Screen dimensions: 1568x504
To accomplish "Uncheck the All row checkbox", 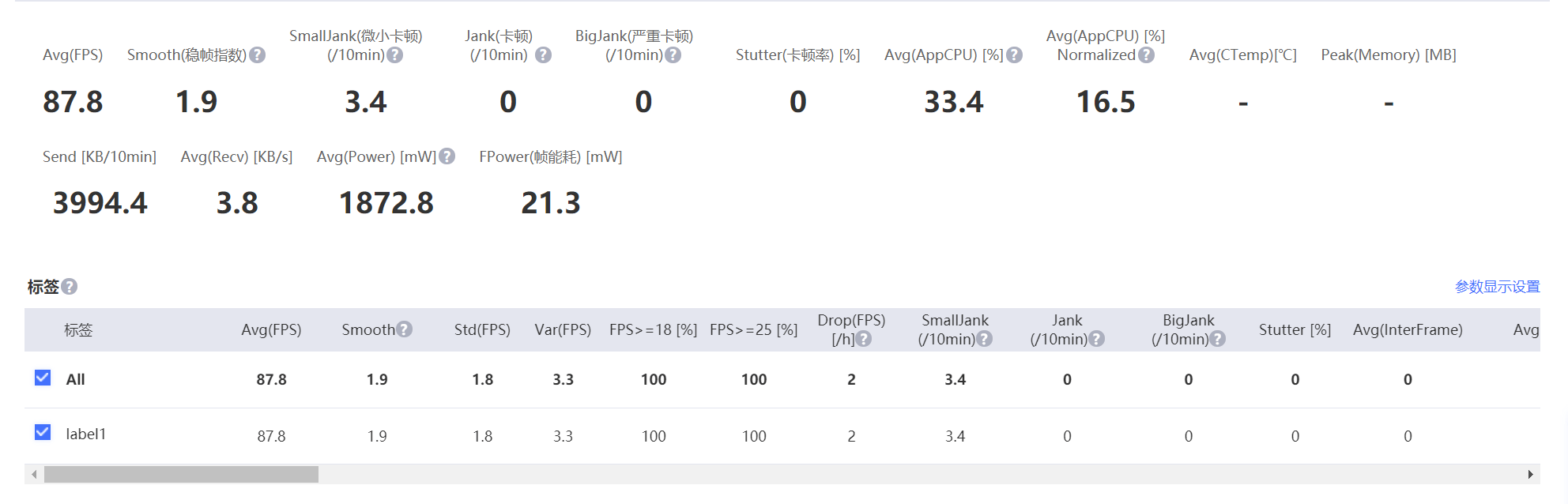I will [43, 378].
